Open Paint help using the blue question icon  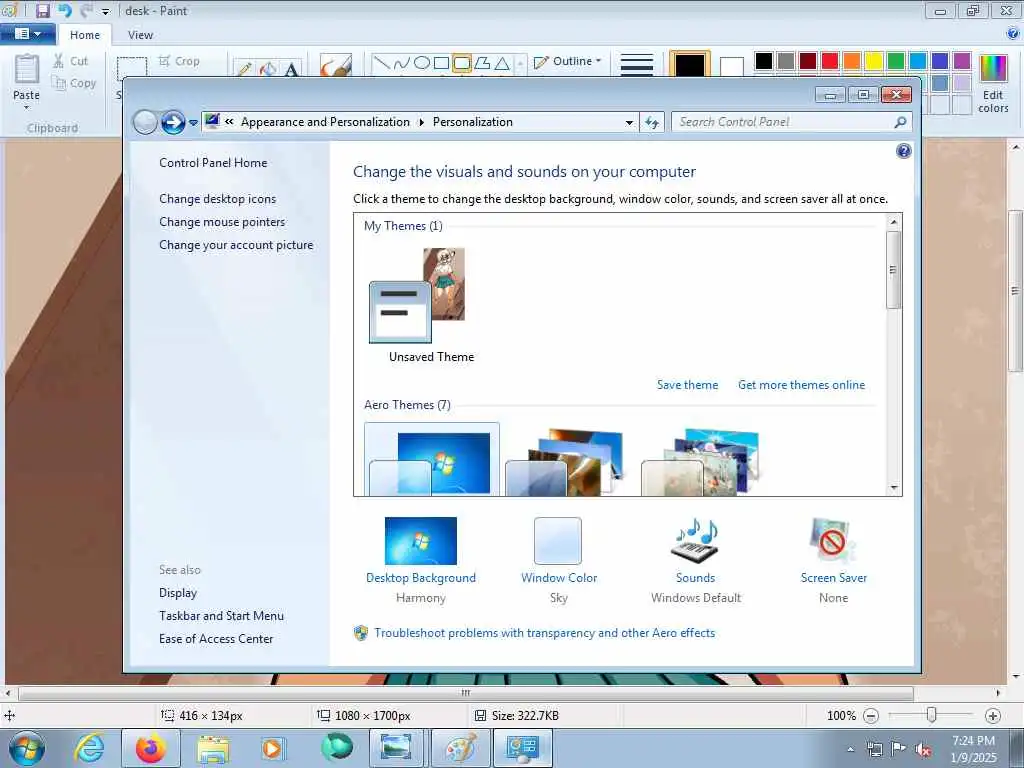tap(1013, 33)
